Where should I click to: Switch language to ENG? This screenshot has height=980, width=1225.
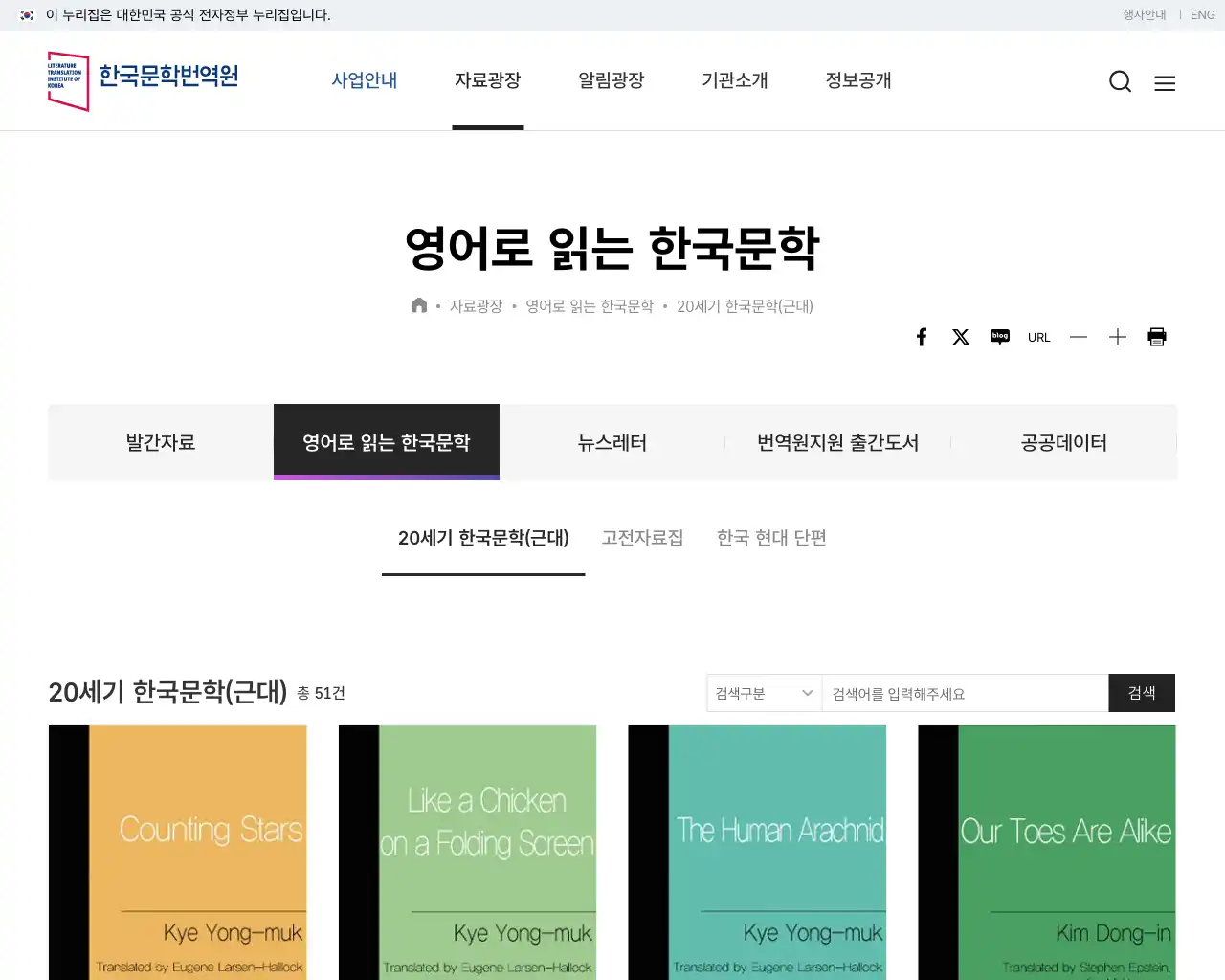[x=1202, y=15]
